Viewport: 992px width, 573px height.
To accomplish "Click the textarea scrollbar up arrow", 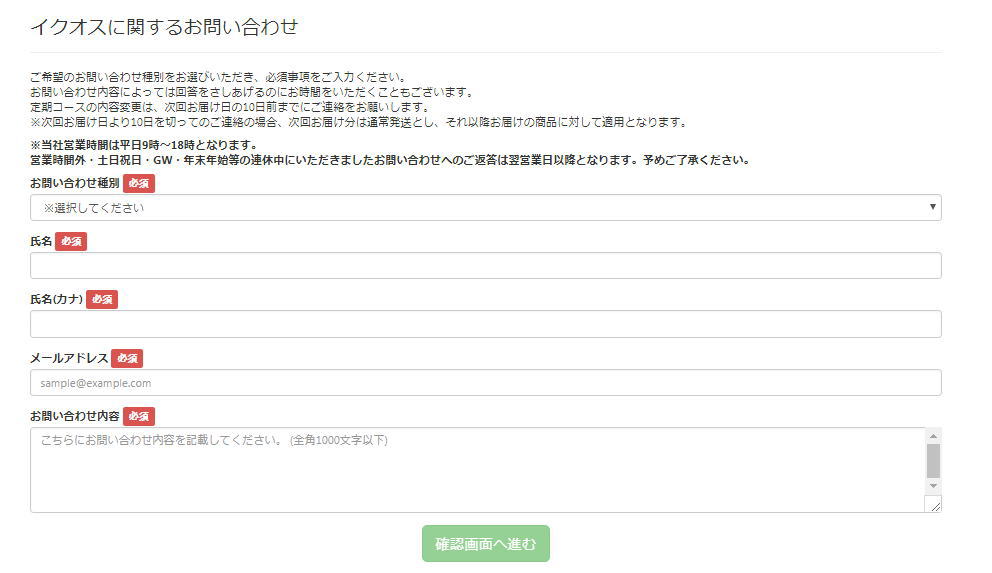I will 933,436.
